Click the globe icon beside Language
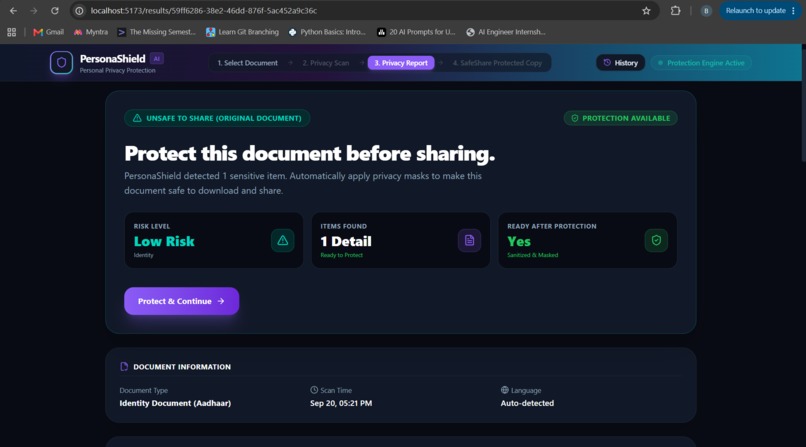The width and height of the screenshot is (806, 447). 505,390
